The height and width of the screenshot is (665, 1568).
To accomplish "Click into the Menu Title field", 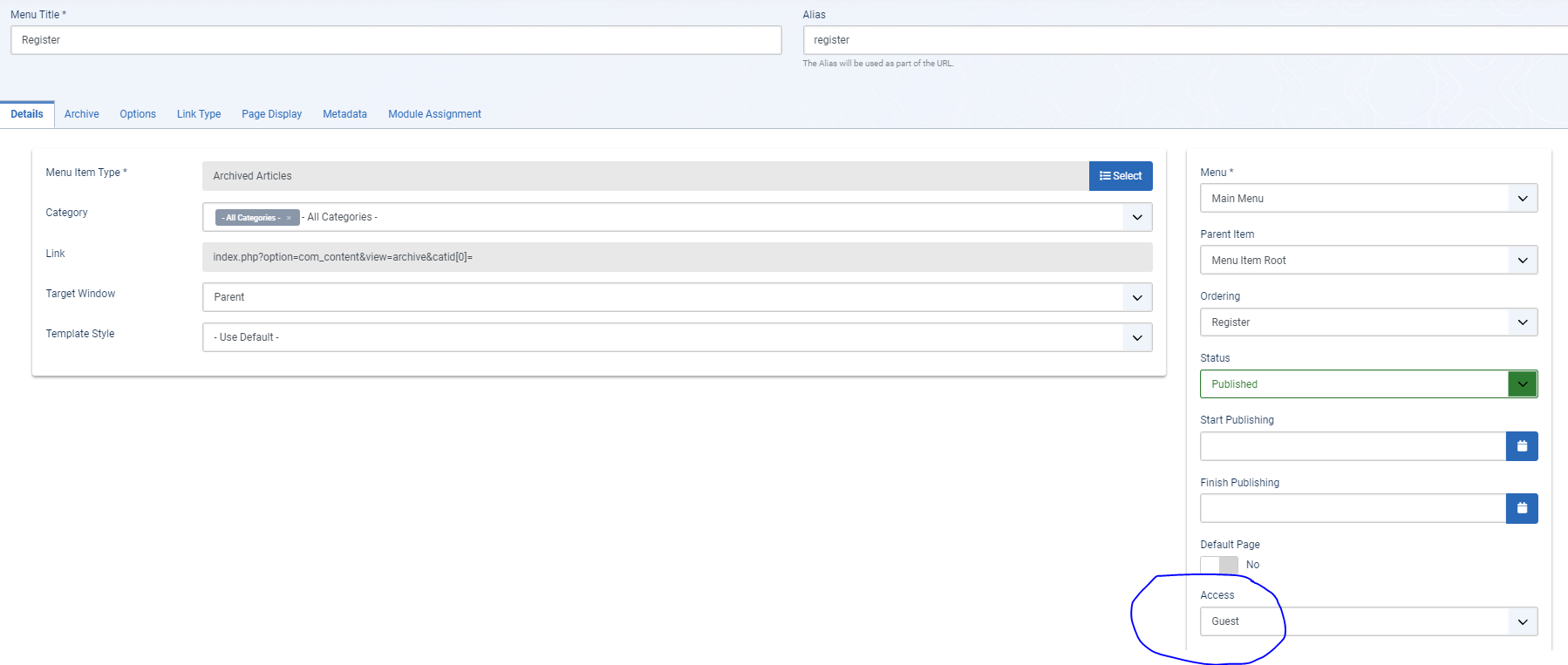I will pos(396,40).
